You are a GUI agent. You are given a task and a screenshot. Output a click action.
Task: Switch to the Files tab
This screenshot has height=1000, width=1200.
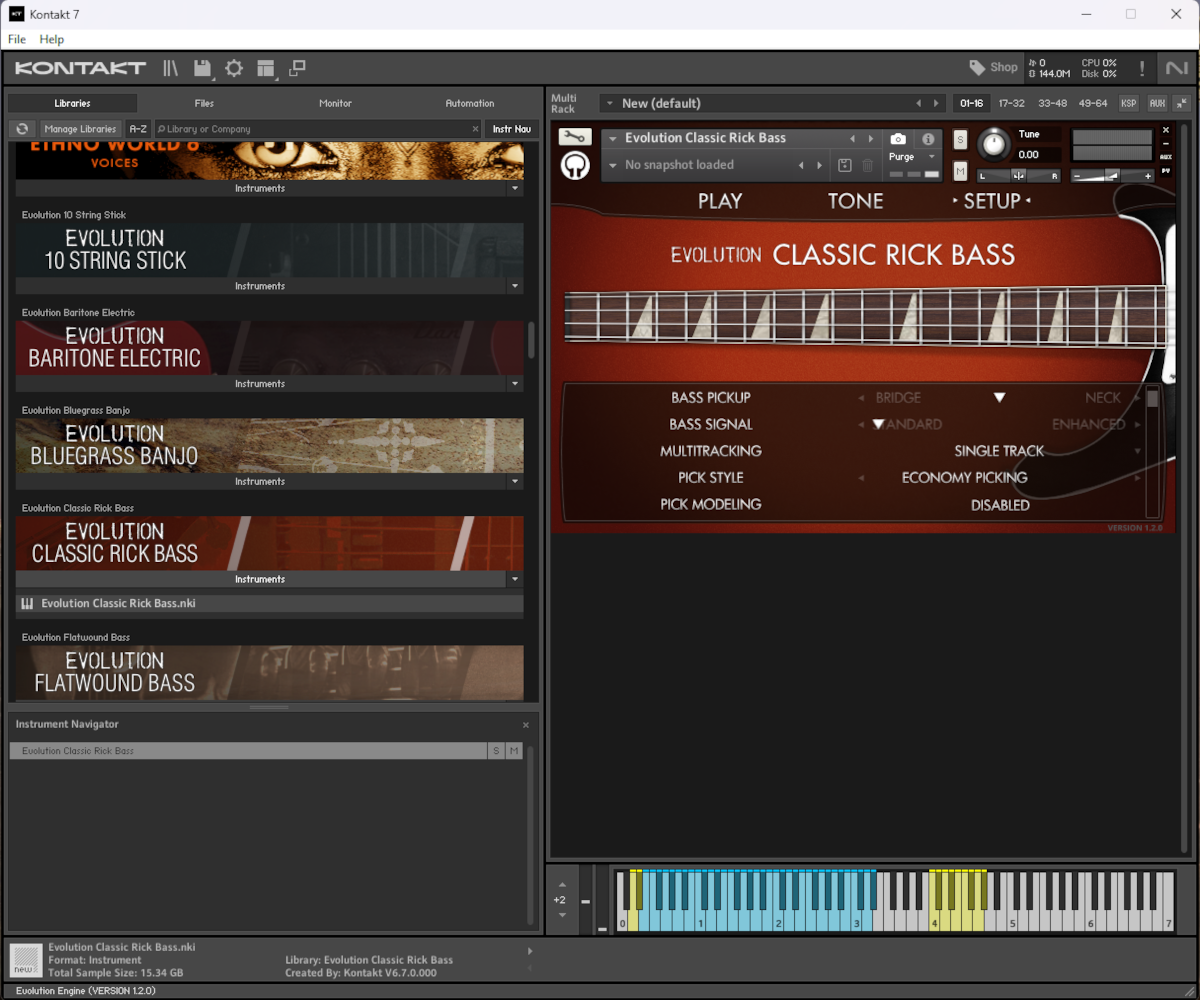pyautogui.click(x=204, y=103)
